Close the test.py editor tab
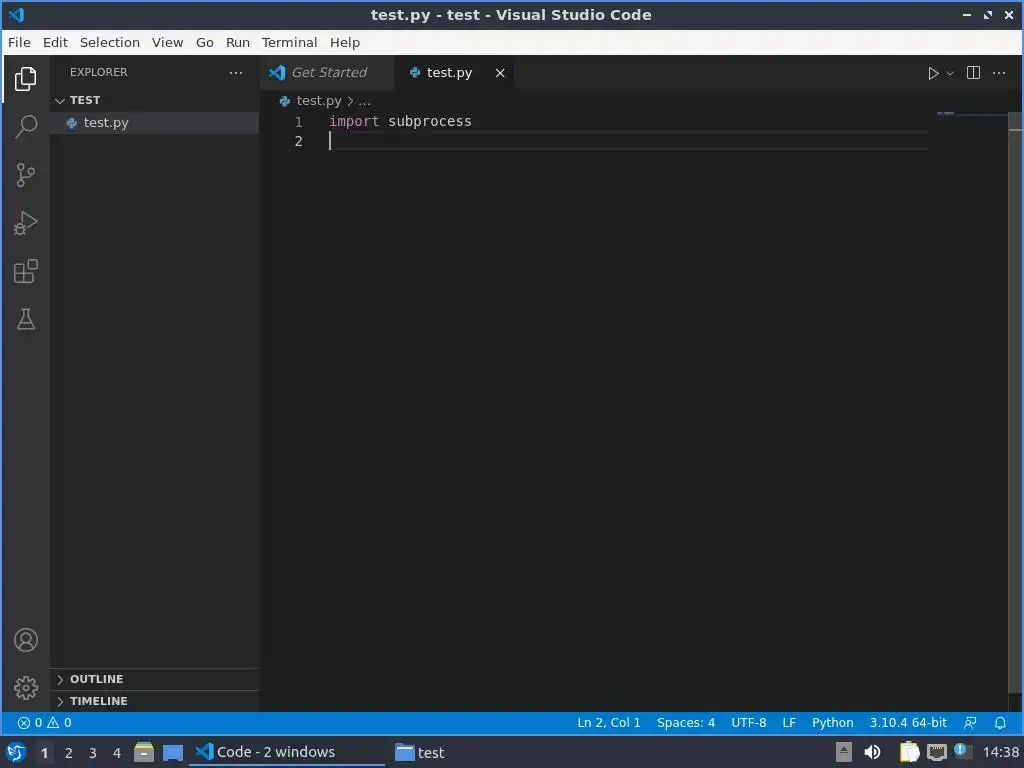 pyautogui.click(x=500, y=73)
